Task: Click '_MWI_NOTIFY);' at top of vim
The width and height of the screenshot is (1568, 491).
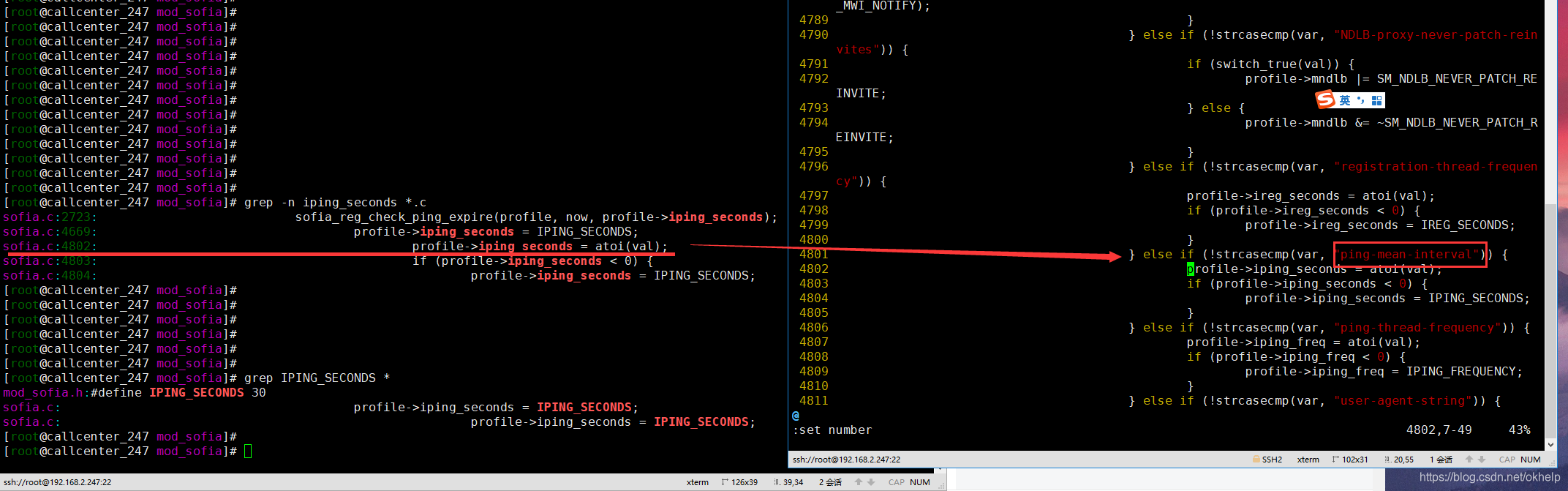Action: (x=883, y=6)
